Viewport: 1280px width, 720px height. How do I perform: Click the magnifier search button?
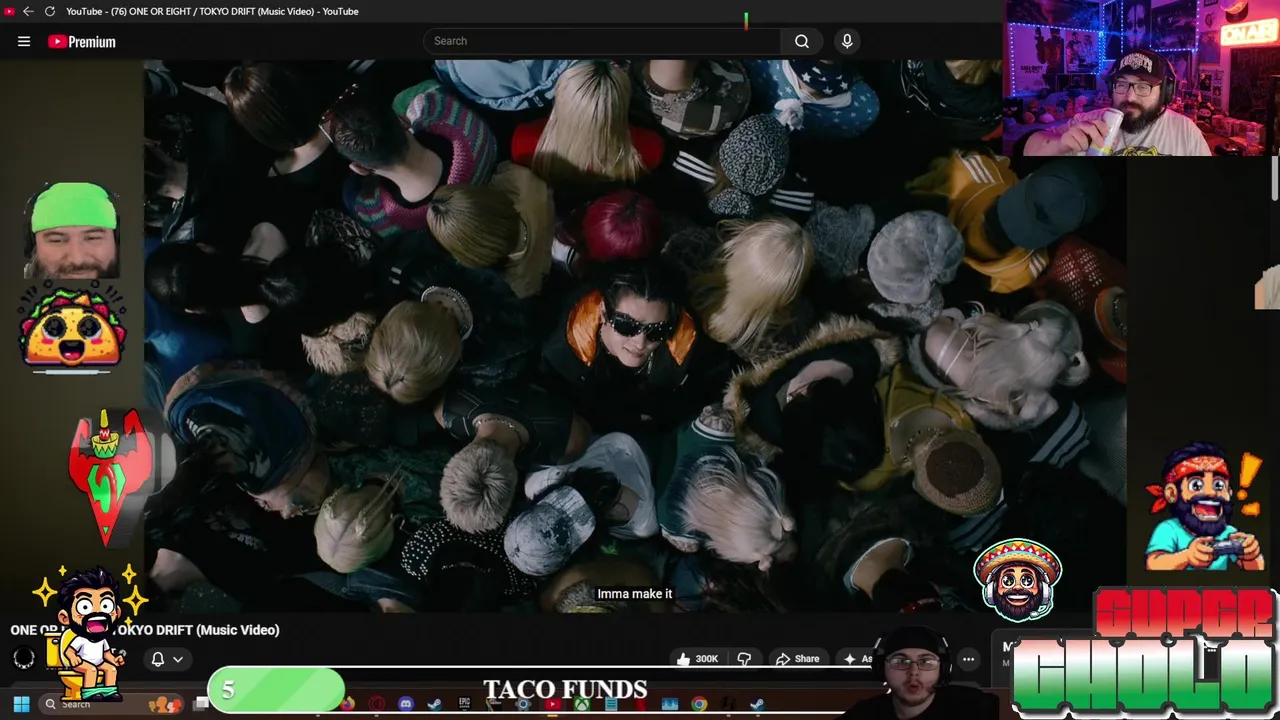pos(802,41)
